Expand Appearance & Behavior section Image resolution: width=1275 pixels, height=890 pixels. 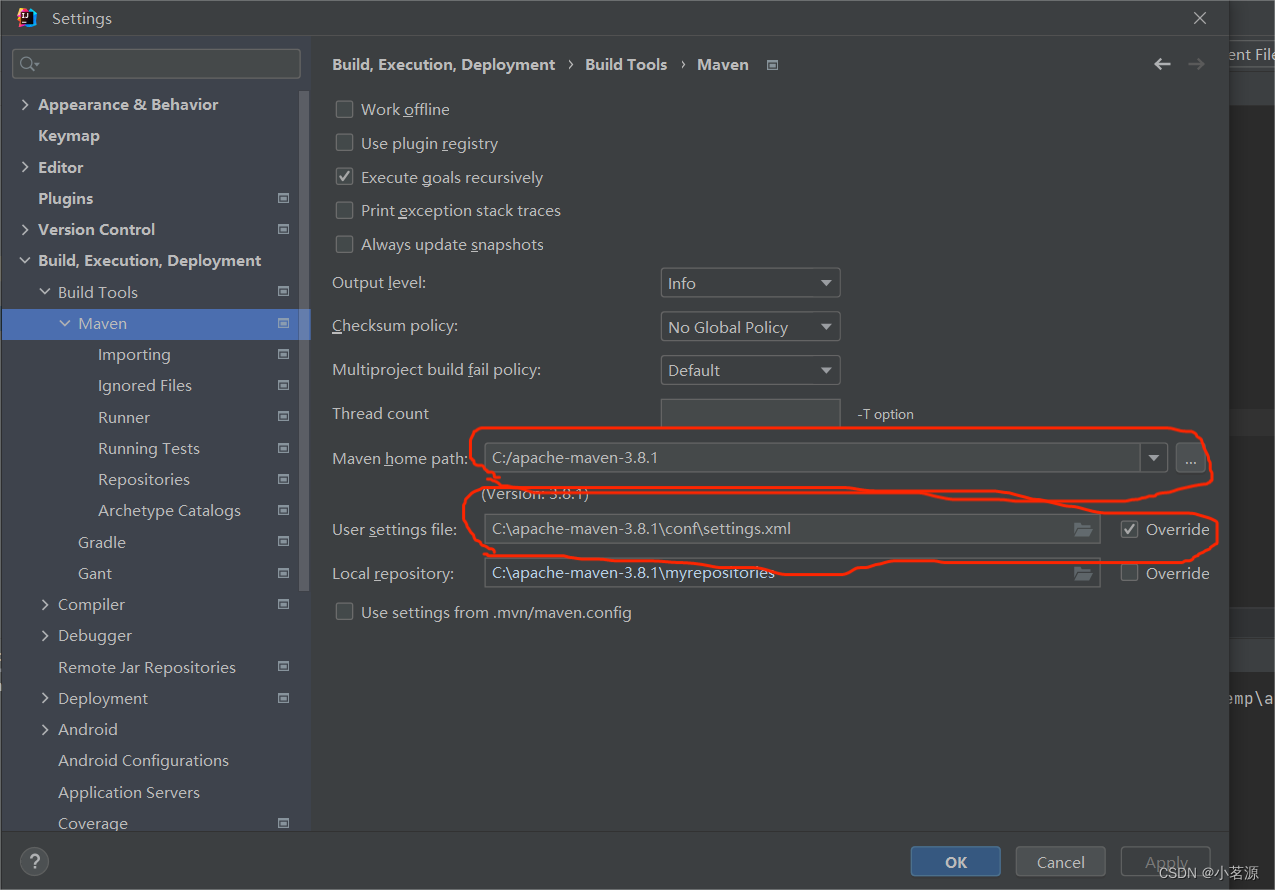(x=25, y=104)
